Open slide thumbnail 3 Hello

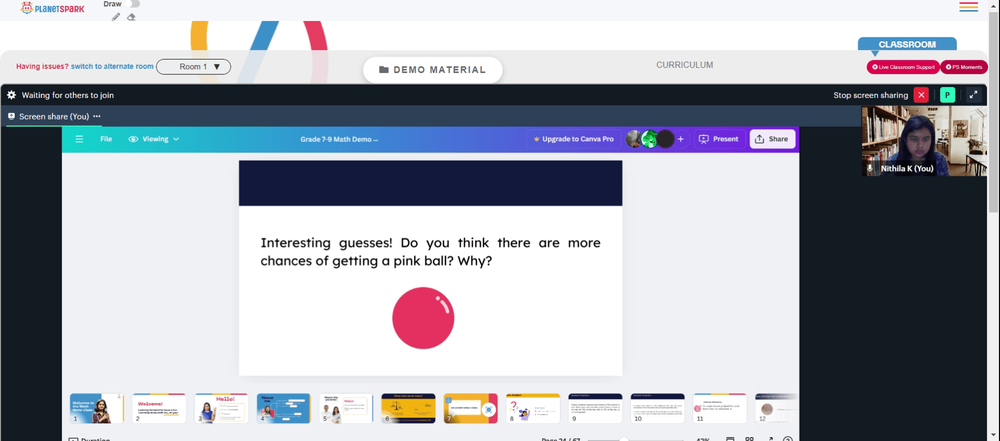point(221,408)
